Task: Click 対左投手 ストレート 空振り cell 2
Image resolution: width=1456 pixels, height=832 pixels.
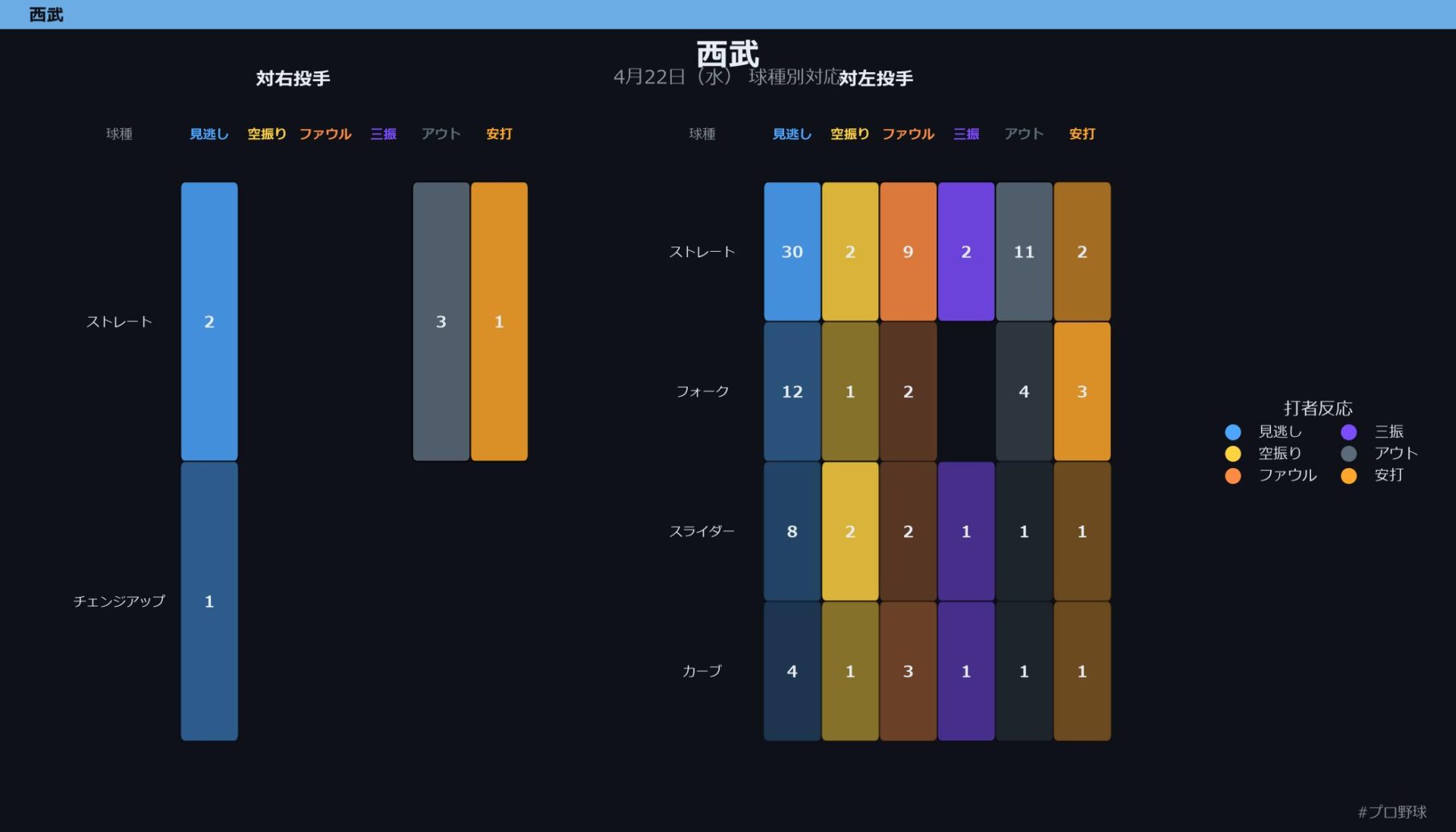Action: (x=850, y=252)
